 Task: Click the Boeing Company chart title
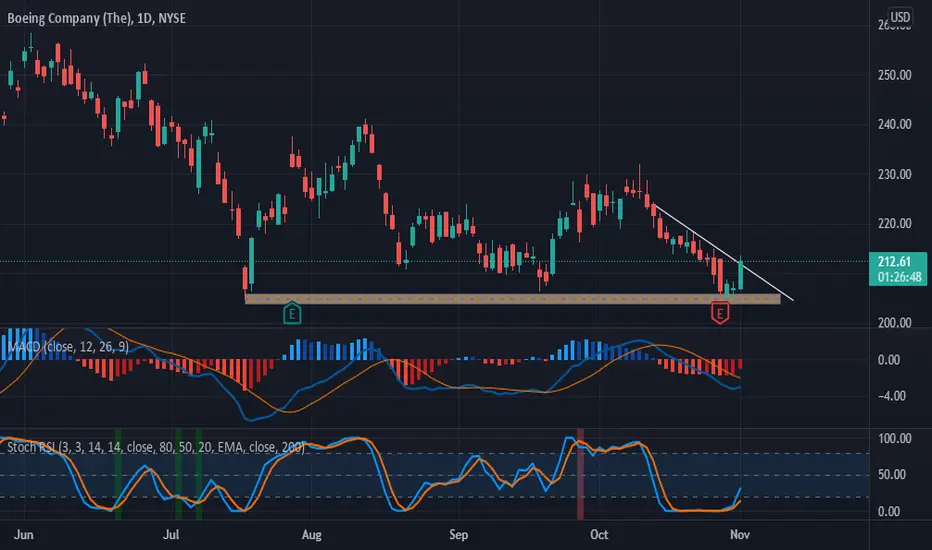click(x=96, y=18)
